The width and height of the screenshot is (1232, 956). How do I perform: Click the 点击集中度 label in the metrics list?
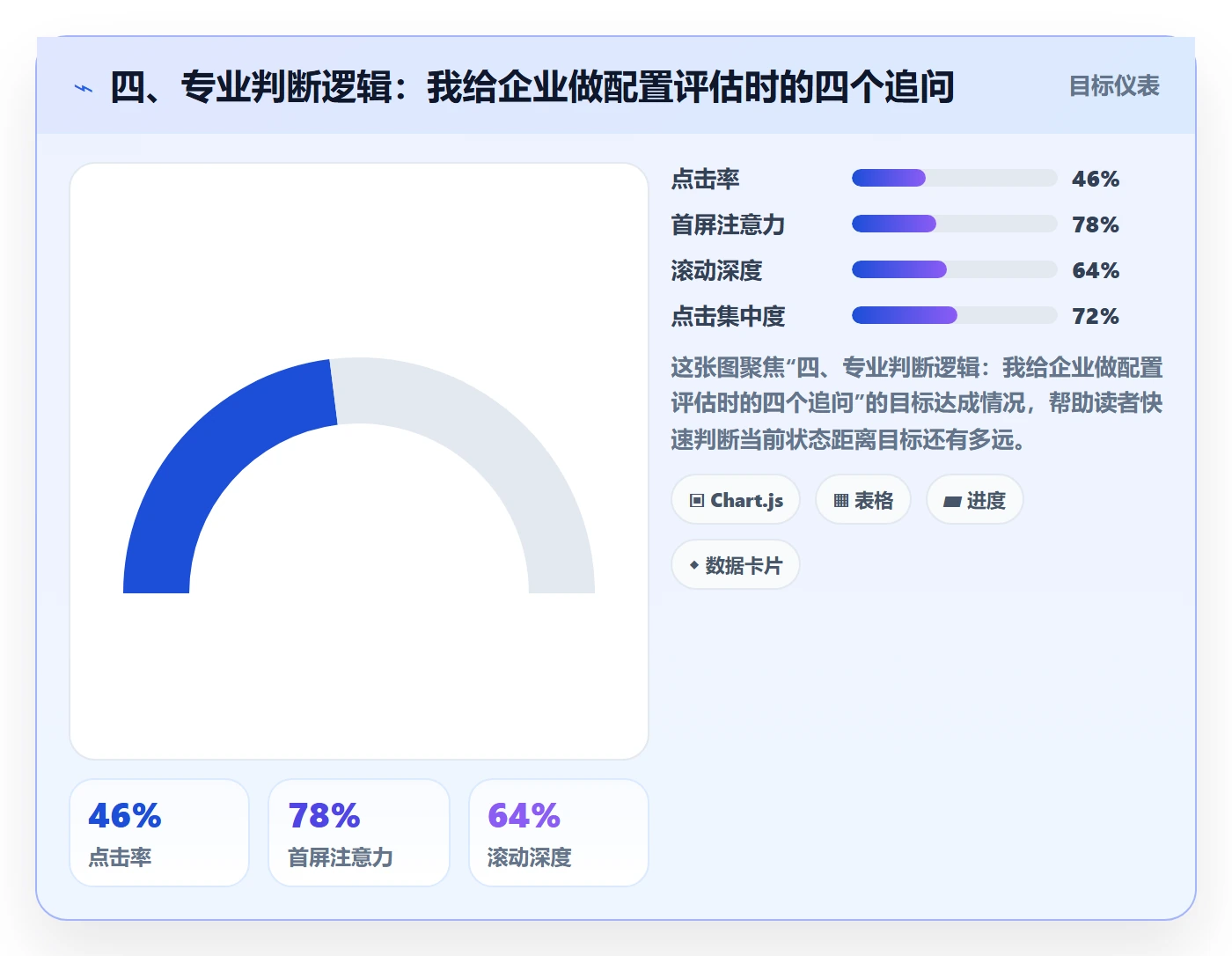click(728, 316)
